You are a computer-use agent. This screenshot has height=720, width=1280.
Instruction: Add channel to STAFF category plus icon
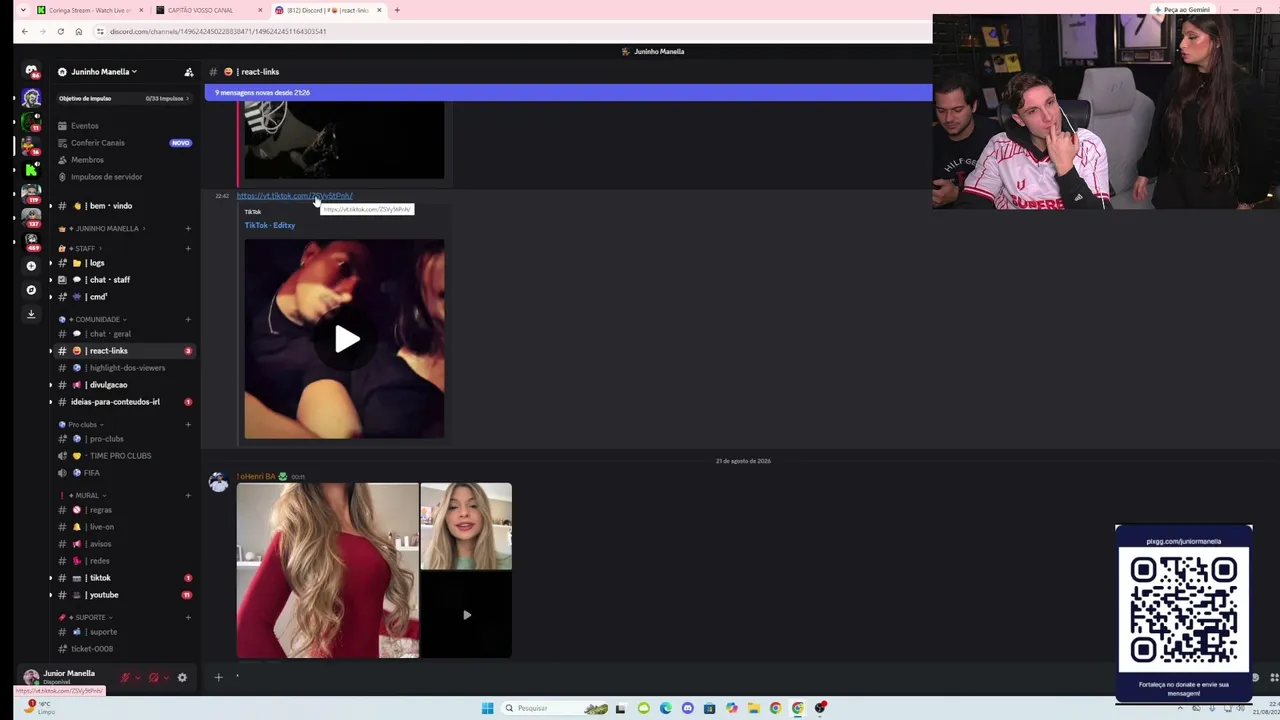pos(188,249)
